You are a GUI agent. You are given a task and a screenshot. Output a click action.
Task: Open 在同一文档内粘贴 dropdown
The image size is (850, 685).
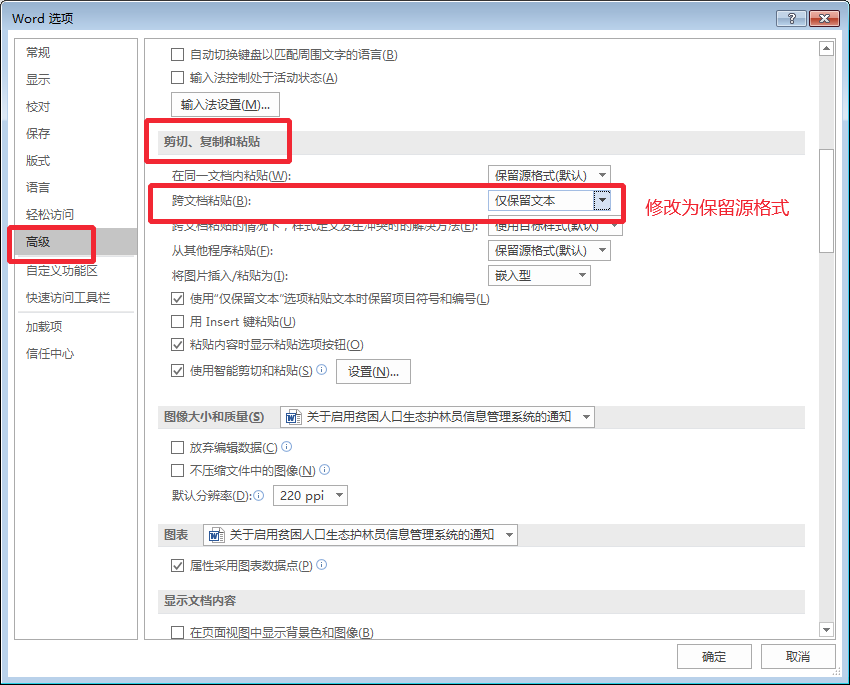(x=549, y=176)
